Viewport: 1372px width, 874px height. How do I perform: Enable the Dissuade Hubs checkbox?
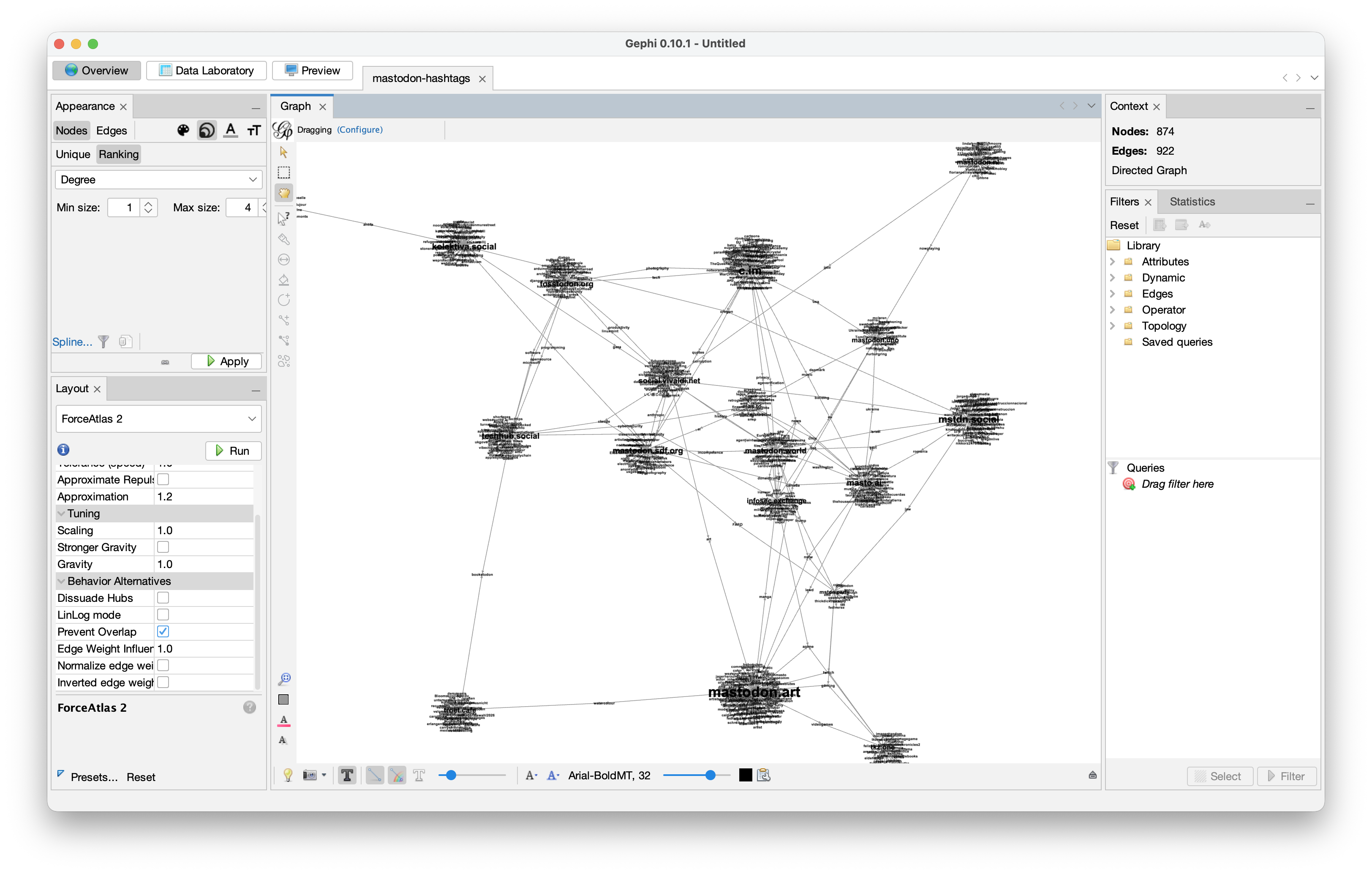point(163,598)
